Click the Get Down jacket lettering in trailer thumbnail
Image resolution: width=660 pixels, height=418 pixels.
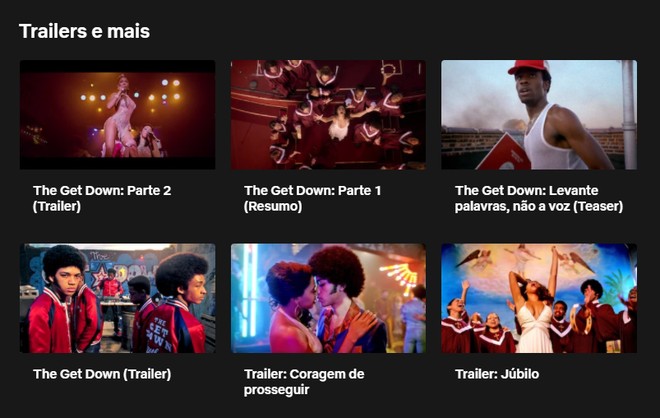tap(159, 335)
